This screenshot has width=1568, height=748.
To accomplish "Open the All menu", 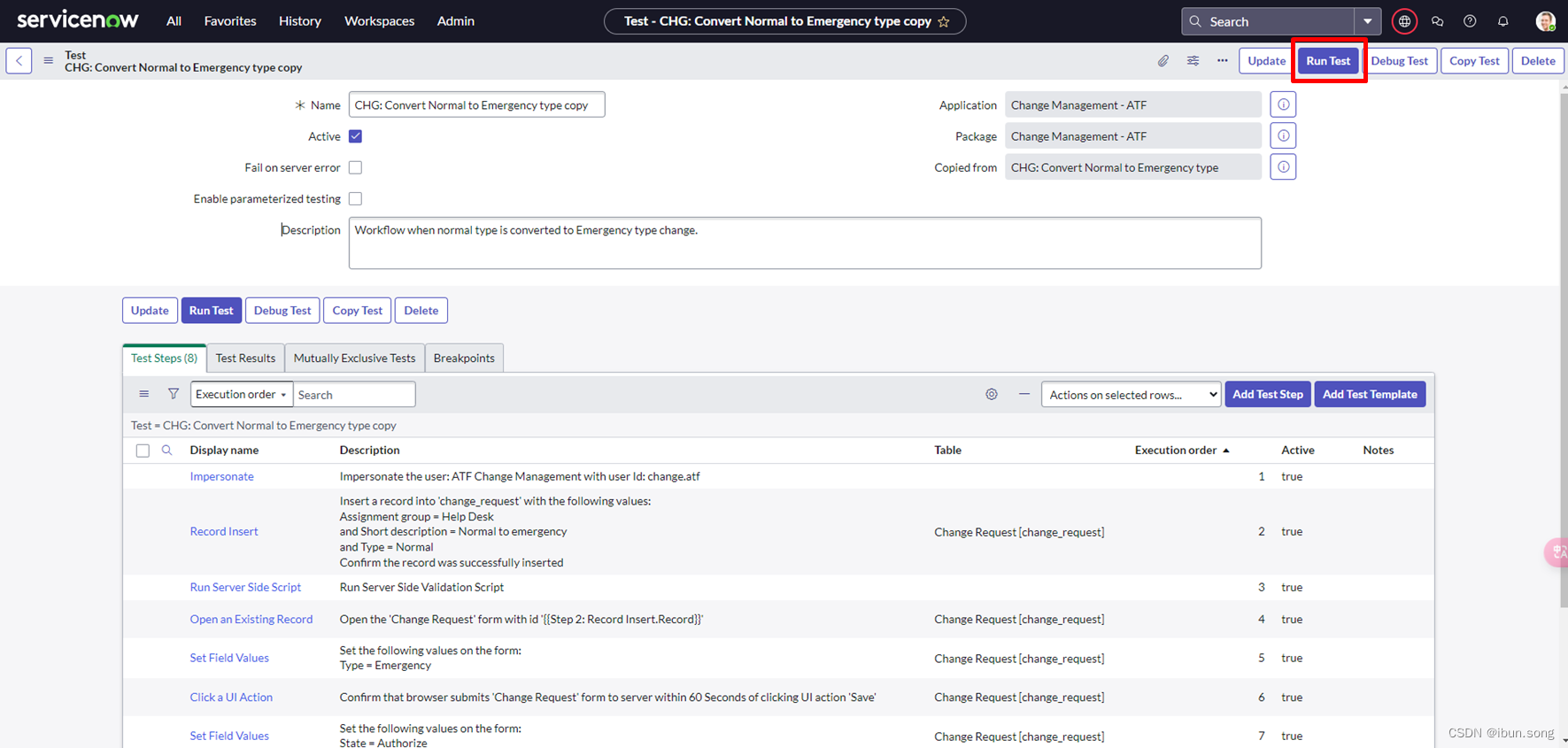I will point(174,21).
